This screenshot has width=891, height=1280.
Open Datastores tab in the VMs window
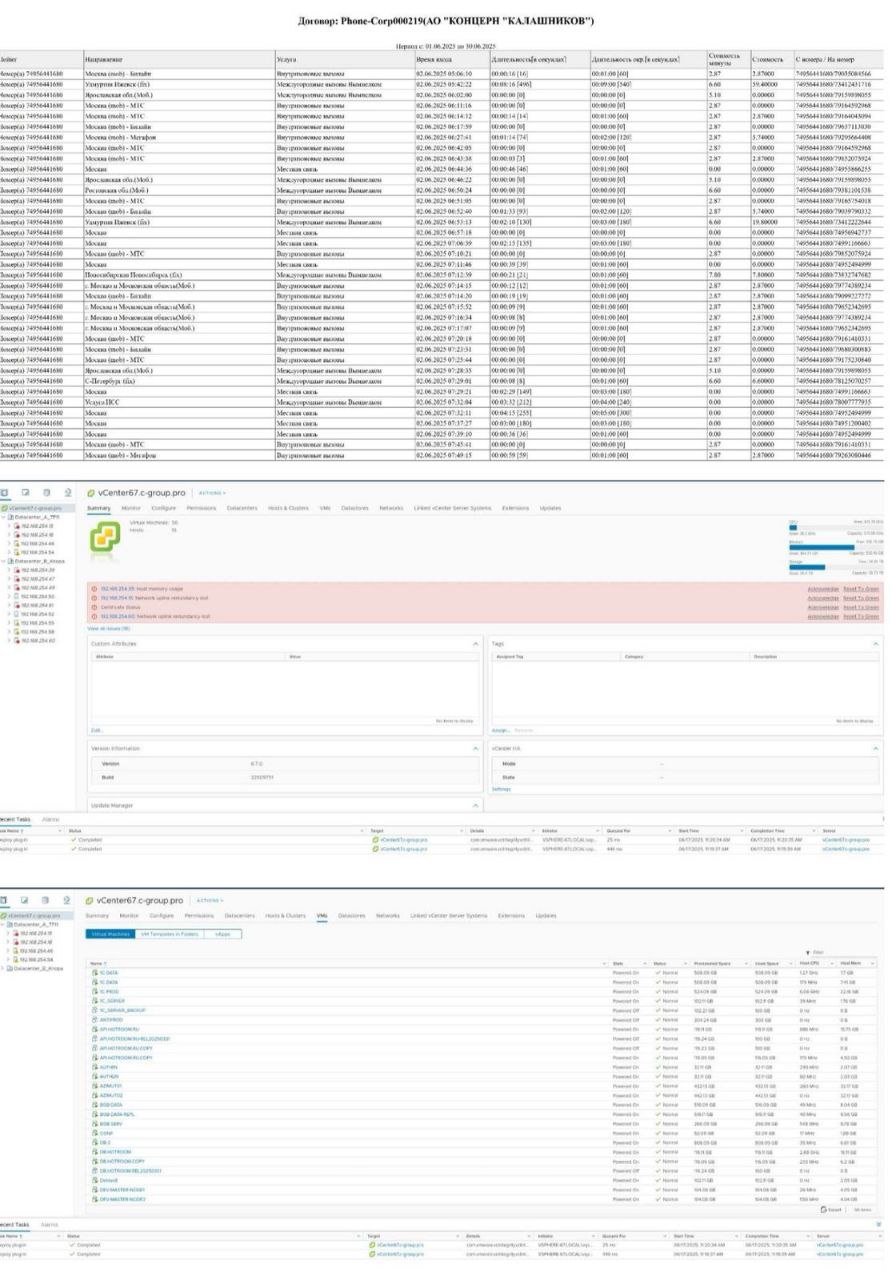pyautogui.click(x=351, y=915)
